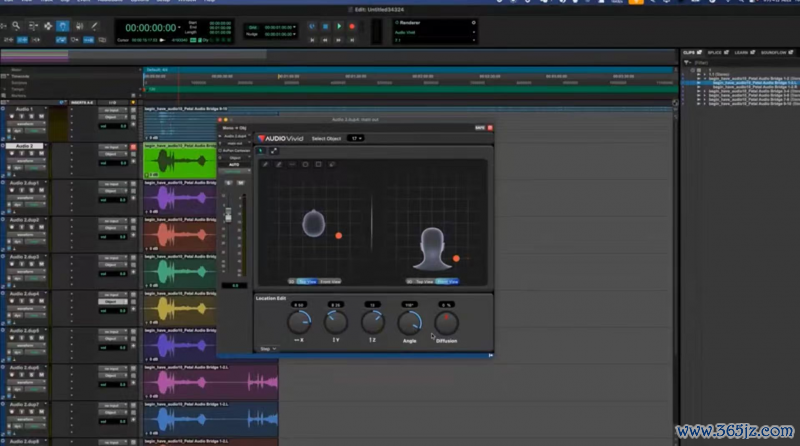This screenshot has width=800, height=446.
Task: Select the highlighted Grabber hand tool
Action: point(64,26)
